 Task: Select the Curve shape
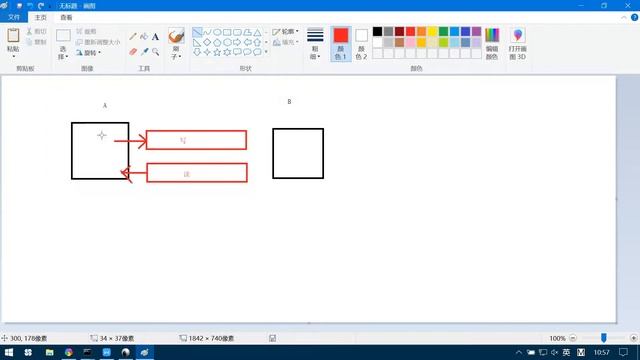(x=207, y=32)
